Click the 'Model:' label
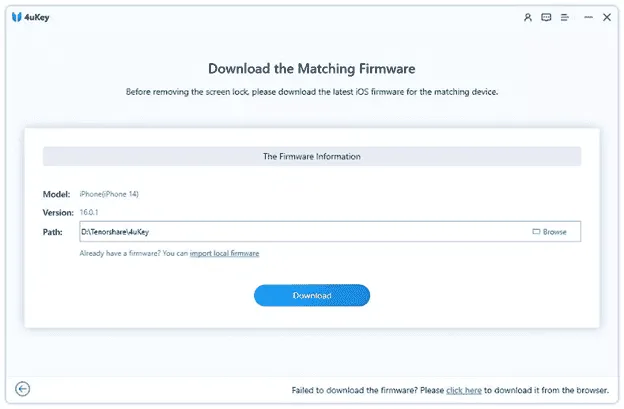The width and height of the screenshot is (624, 409). pyautogui.click(x=55, y=193)
